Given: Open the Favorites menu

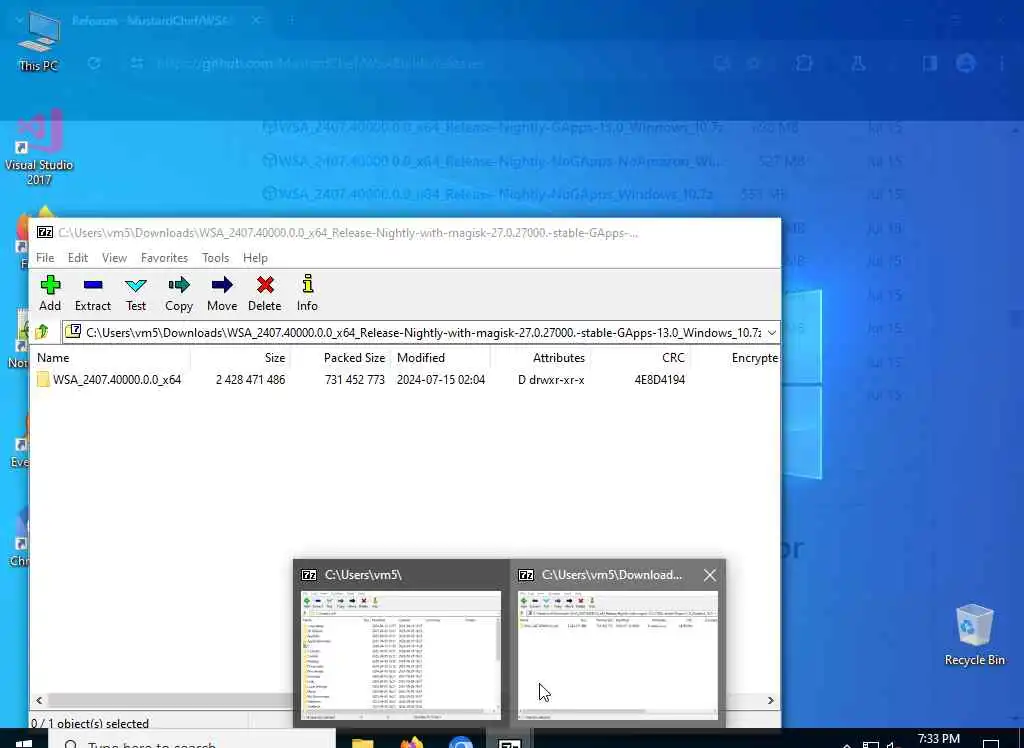Looking at the screenshot, I should [165, 258].
